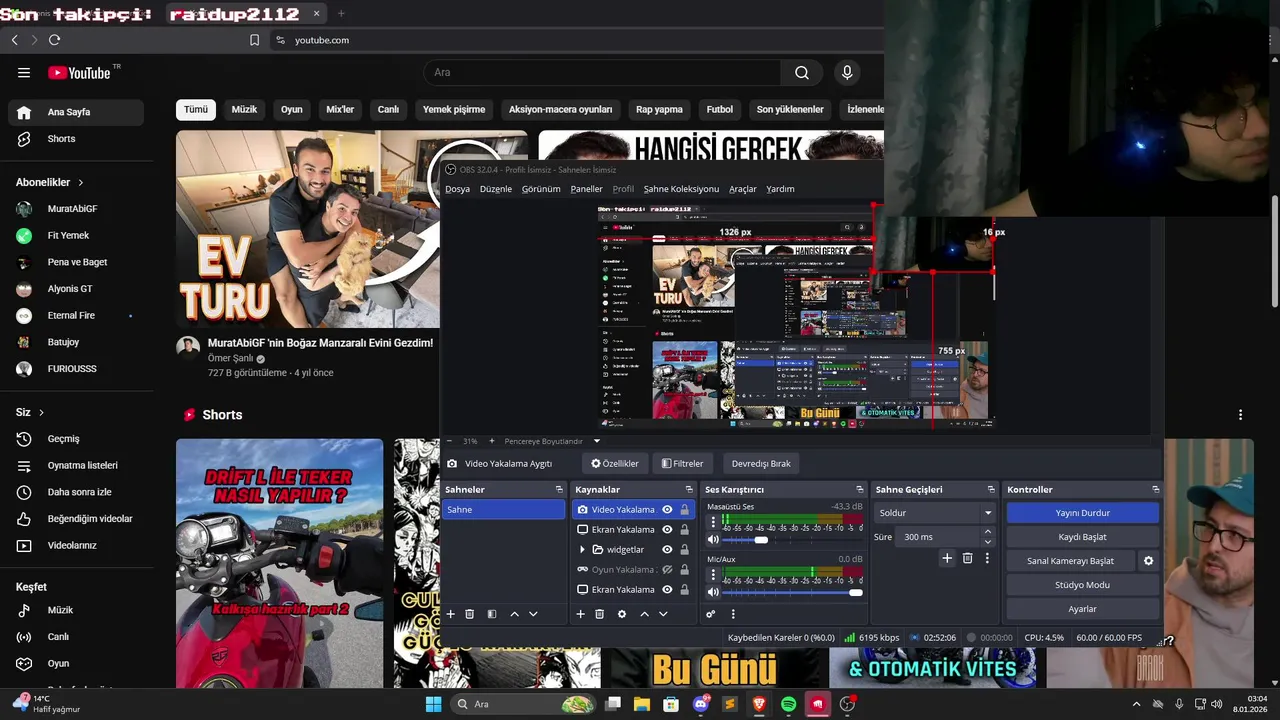Image resolution: width=1280 pixels, height=720 pixels.
Task: Open more options for YouTube Shorts shelf
Action: 1240,414
